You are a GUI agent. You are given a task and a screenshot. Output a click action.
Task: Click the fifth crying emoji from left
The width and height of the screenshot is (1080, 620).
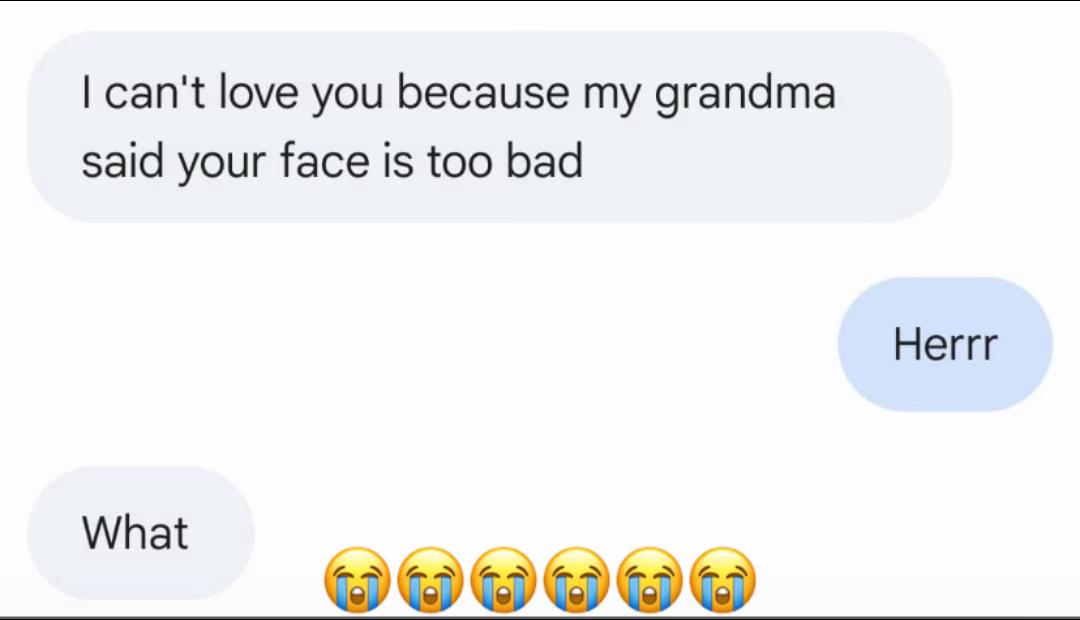pos(651,580)
